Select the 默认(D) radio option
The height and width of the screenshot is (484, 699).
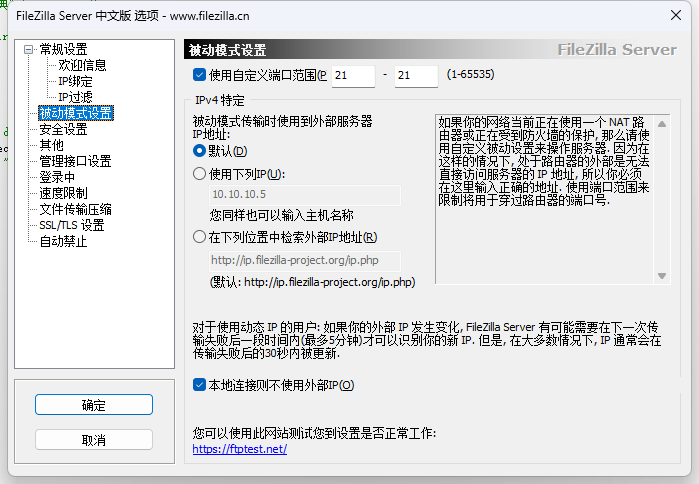(199, 151)
